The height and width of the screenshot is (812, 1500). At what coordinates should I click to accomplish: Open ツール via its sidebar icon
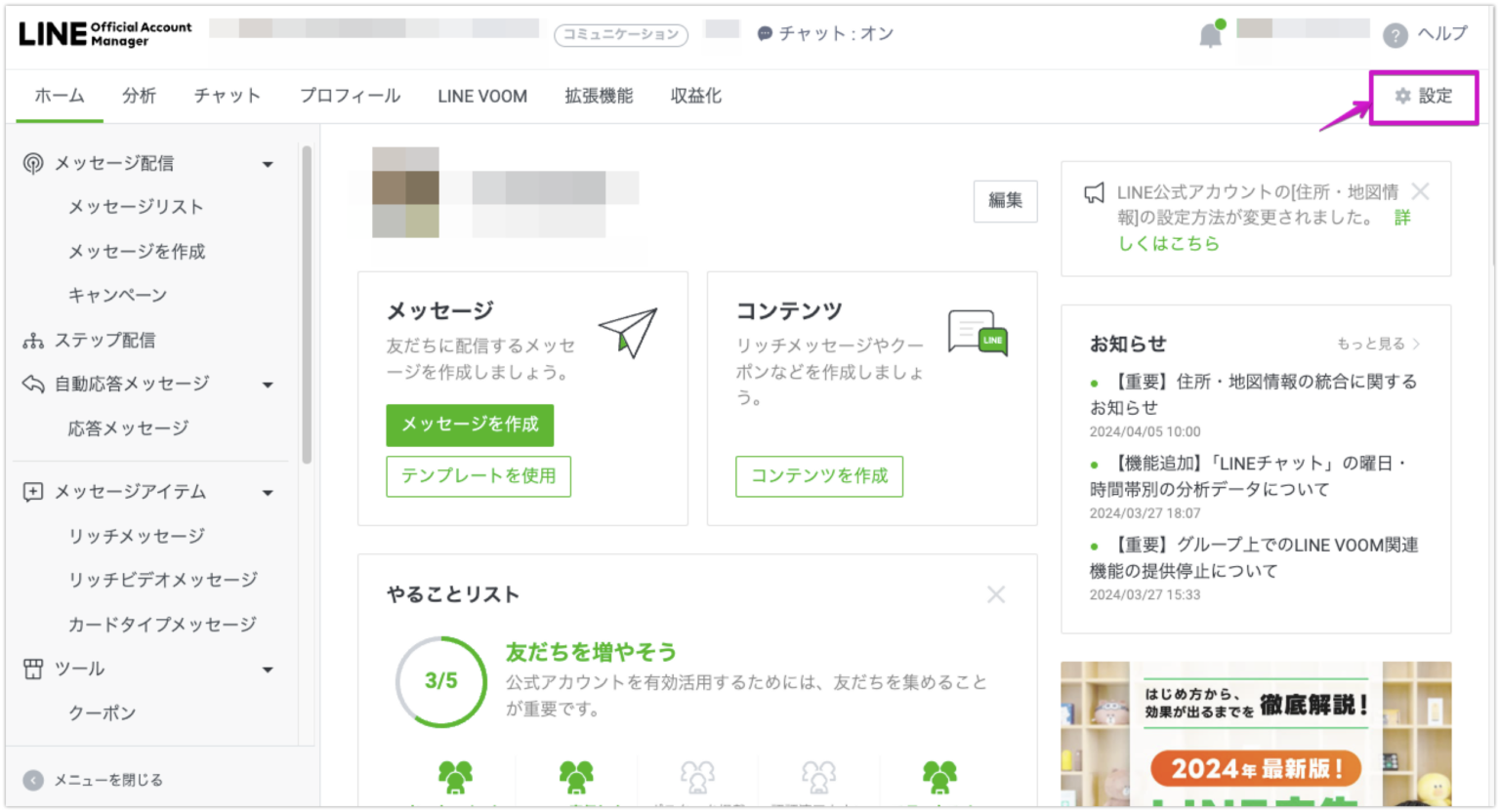coord(32,669)
